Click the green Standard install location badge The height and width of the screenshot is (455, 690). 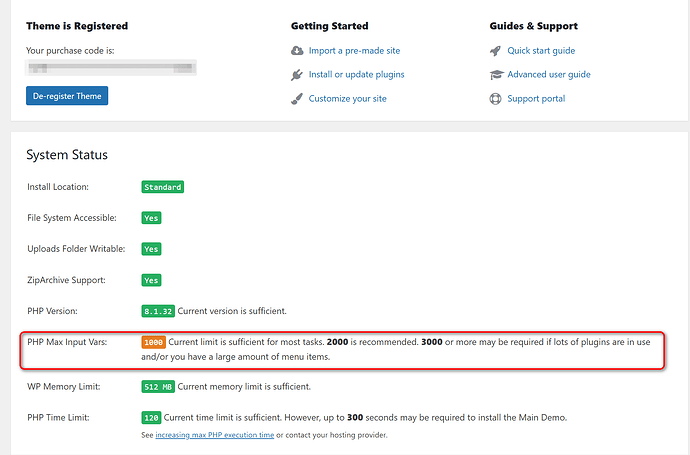(x=162, y=187)
